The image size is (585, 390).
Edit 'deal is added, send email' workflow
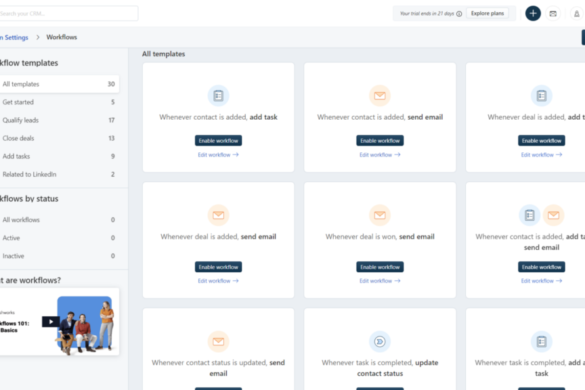[x=218, y=281]
